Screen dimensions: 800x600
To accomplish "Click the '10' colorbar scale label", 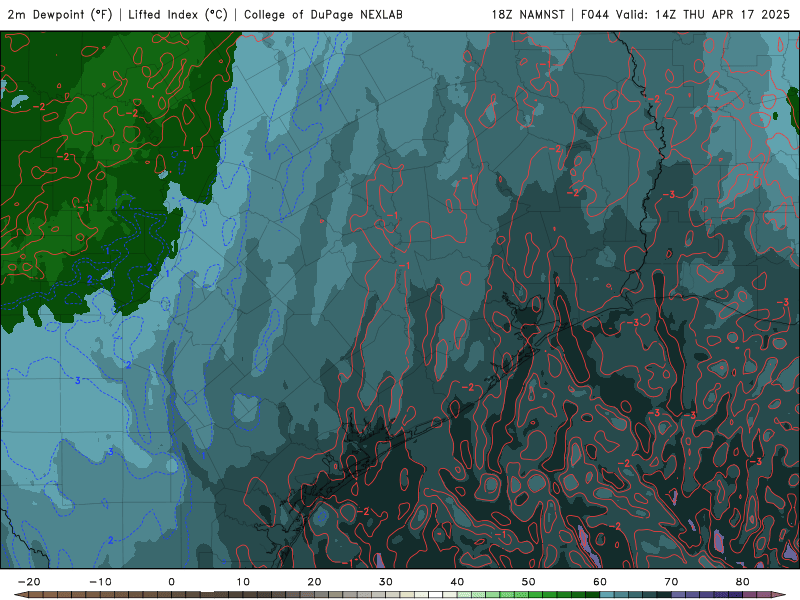I will point(243,582).
